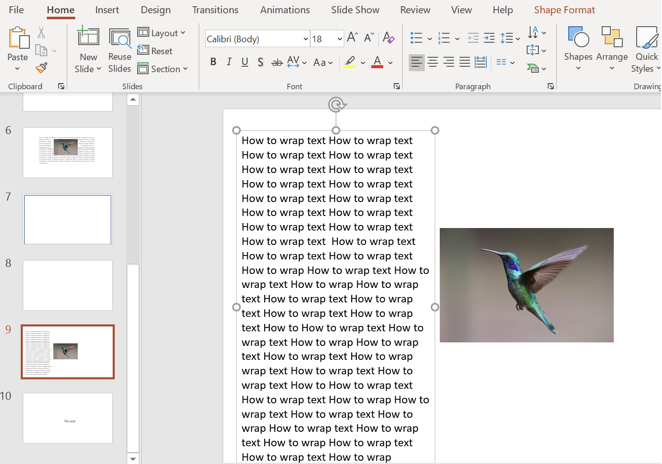Open character spacing AV dropdown
This screenshot has height=464, width=662.
tap(296, 62)
